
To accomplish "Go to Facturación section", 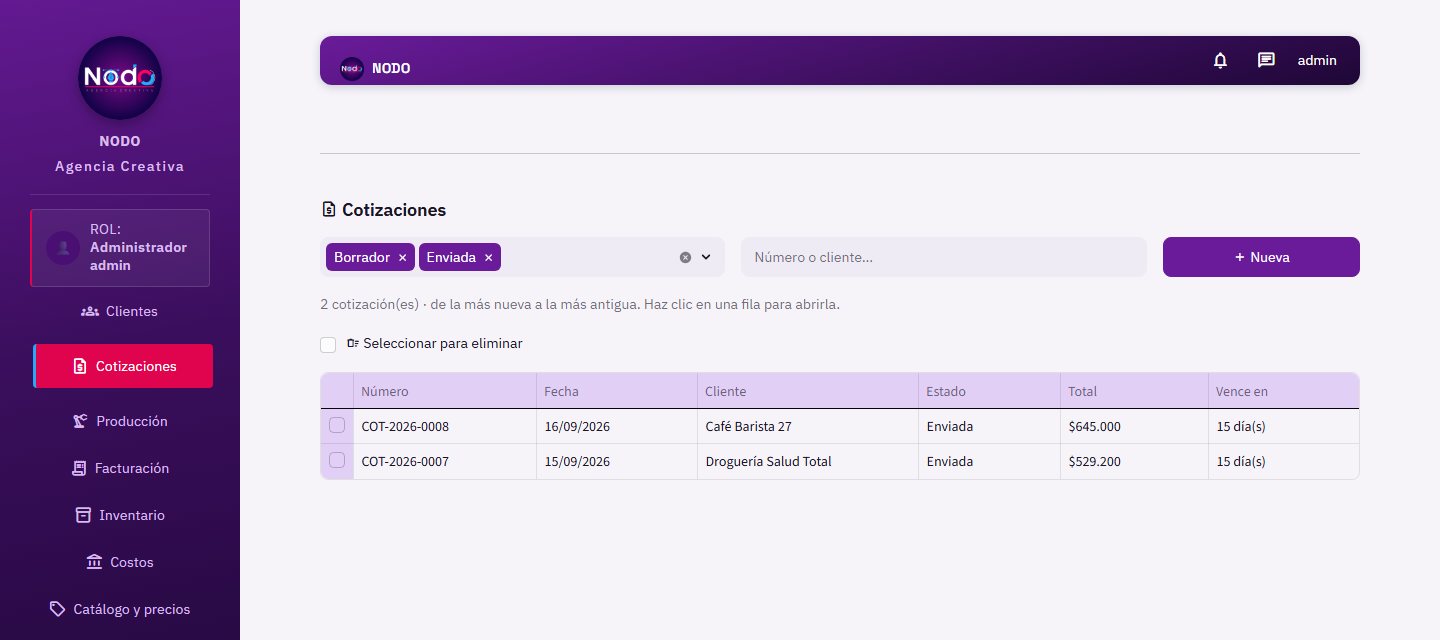I will 120,468.
